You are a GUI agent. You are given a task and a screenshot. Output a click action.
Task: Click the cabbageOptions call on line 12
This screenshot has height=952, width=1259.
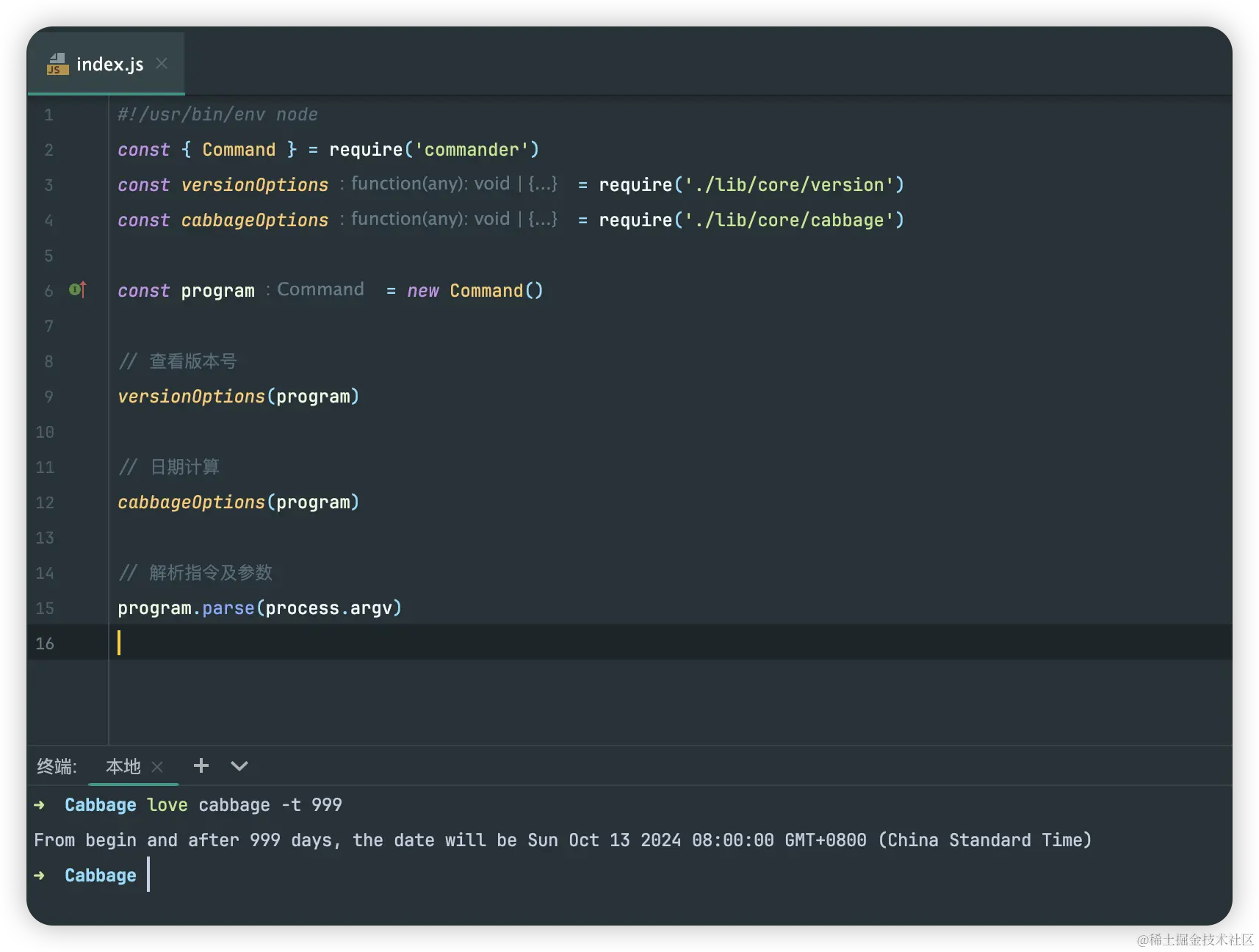click(x=191, y=502)
